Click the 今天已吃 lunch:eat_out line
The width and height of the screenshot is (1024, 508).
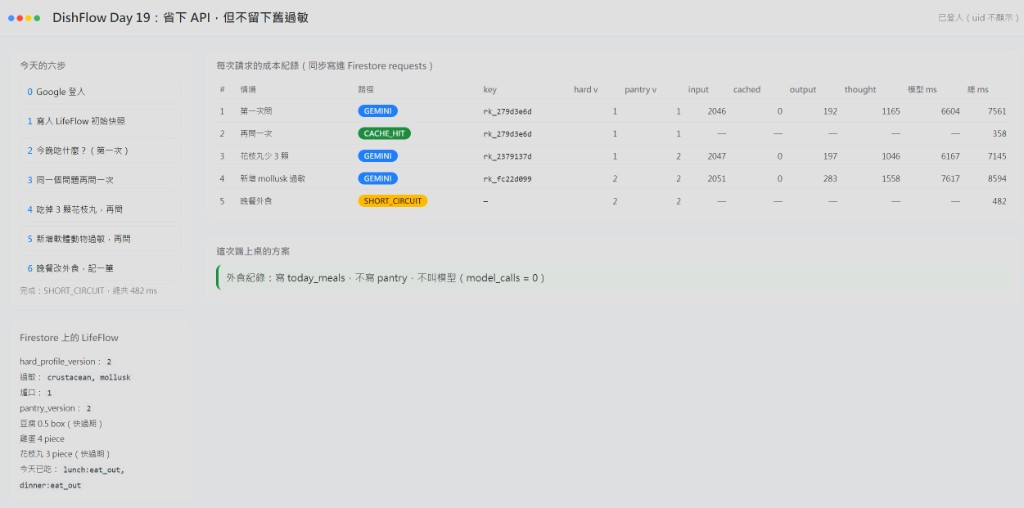72,477
